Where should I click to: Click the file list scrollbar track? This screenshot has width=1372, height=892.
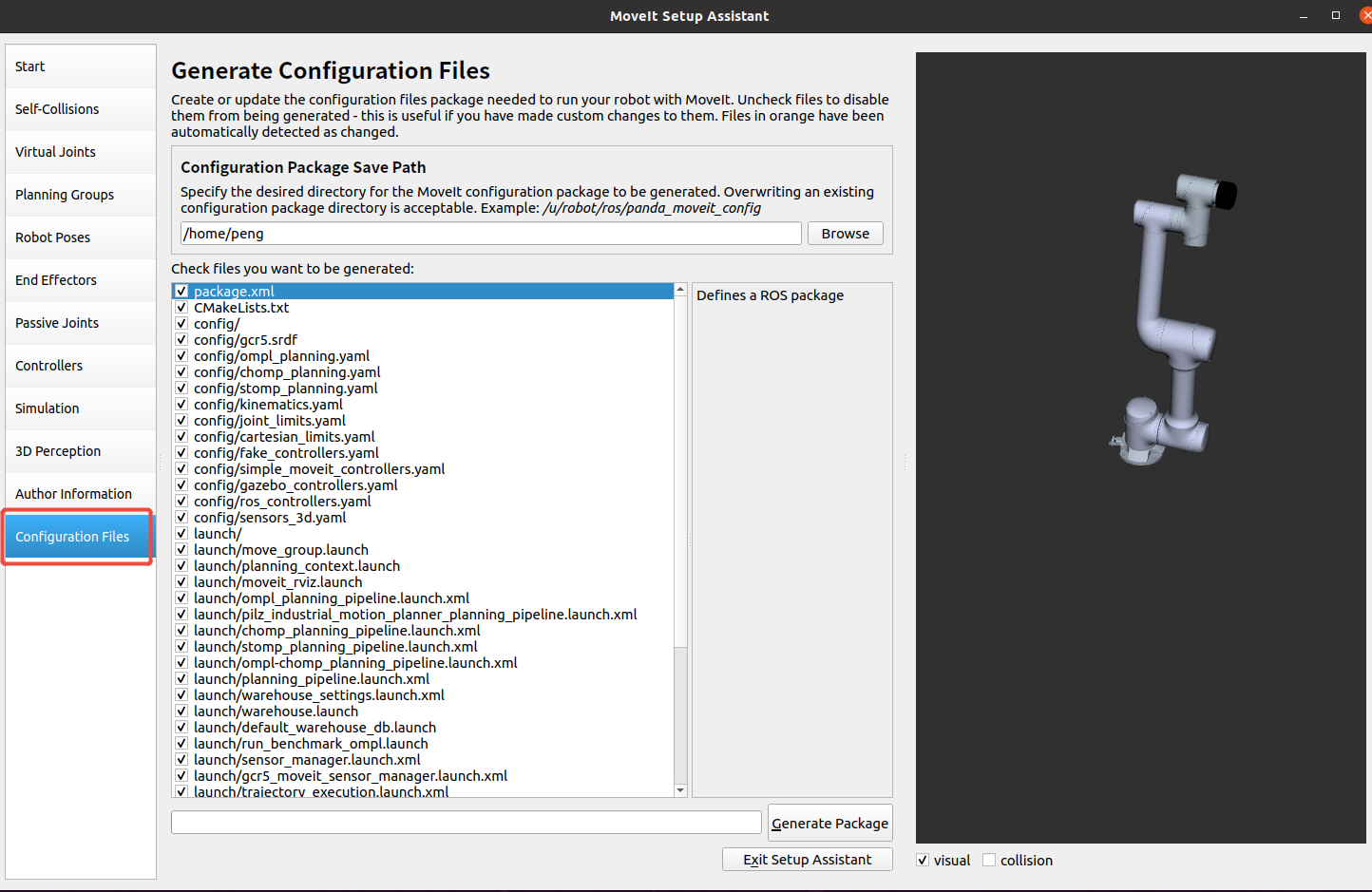click(x=680, y=714)
